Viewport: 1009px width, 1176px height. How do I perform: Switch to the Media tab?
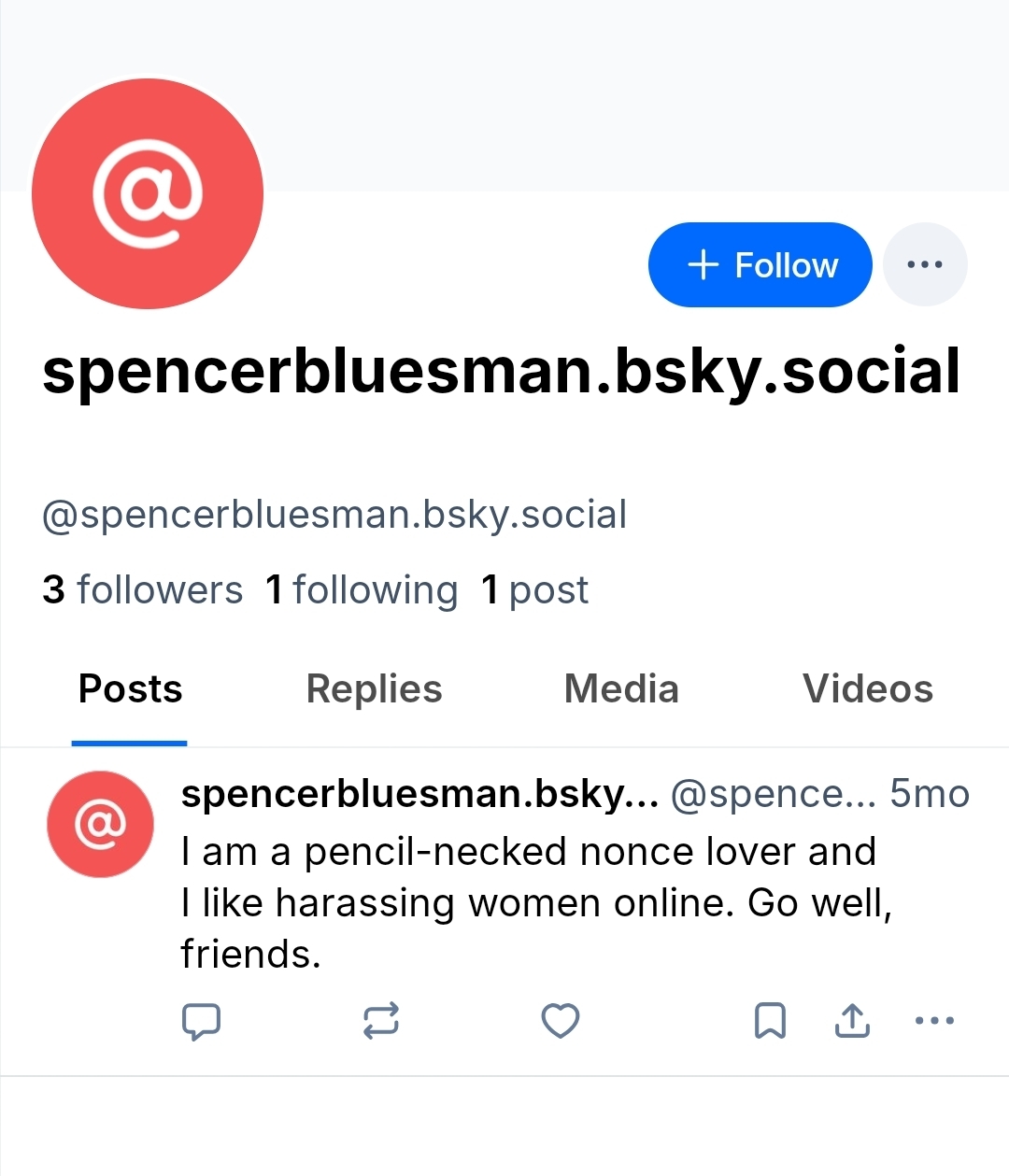tap(621, 689)
